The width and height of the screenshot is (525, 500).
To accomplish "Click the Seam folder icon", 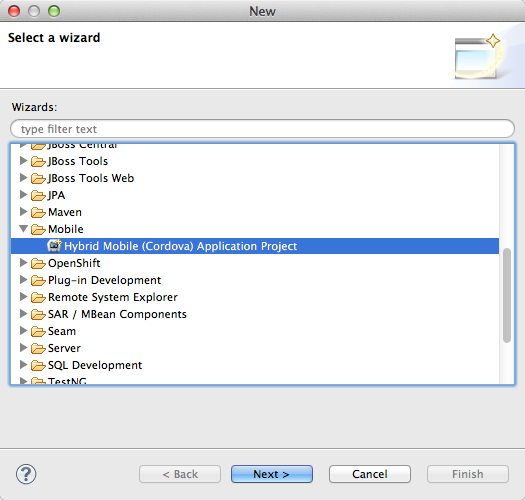I will tap(38, 331).
